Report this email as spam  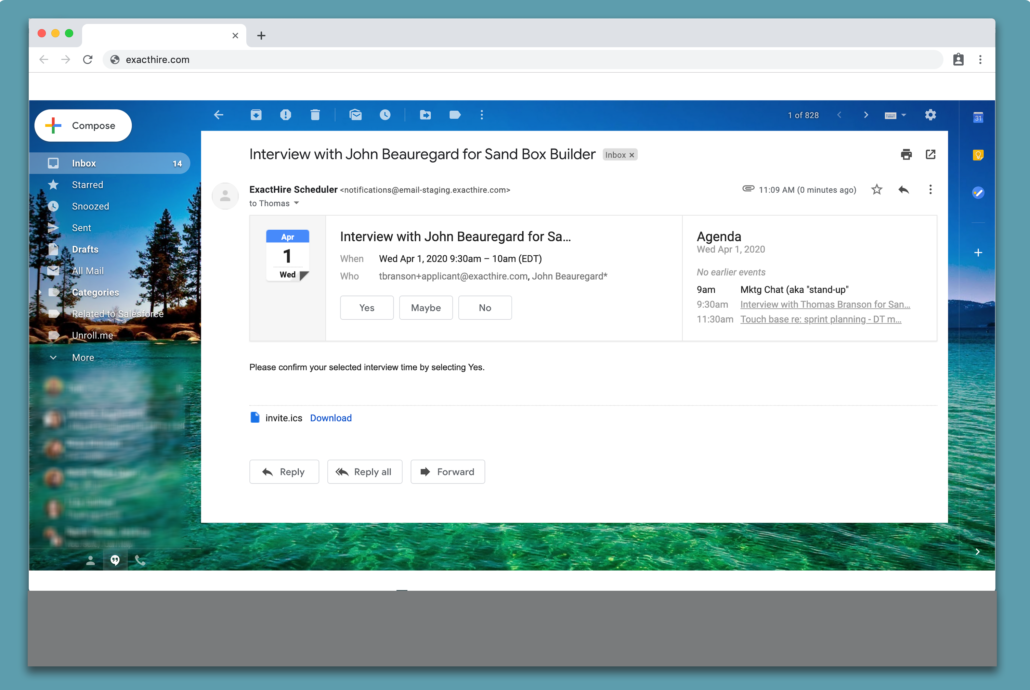(x=285, y=115)
